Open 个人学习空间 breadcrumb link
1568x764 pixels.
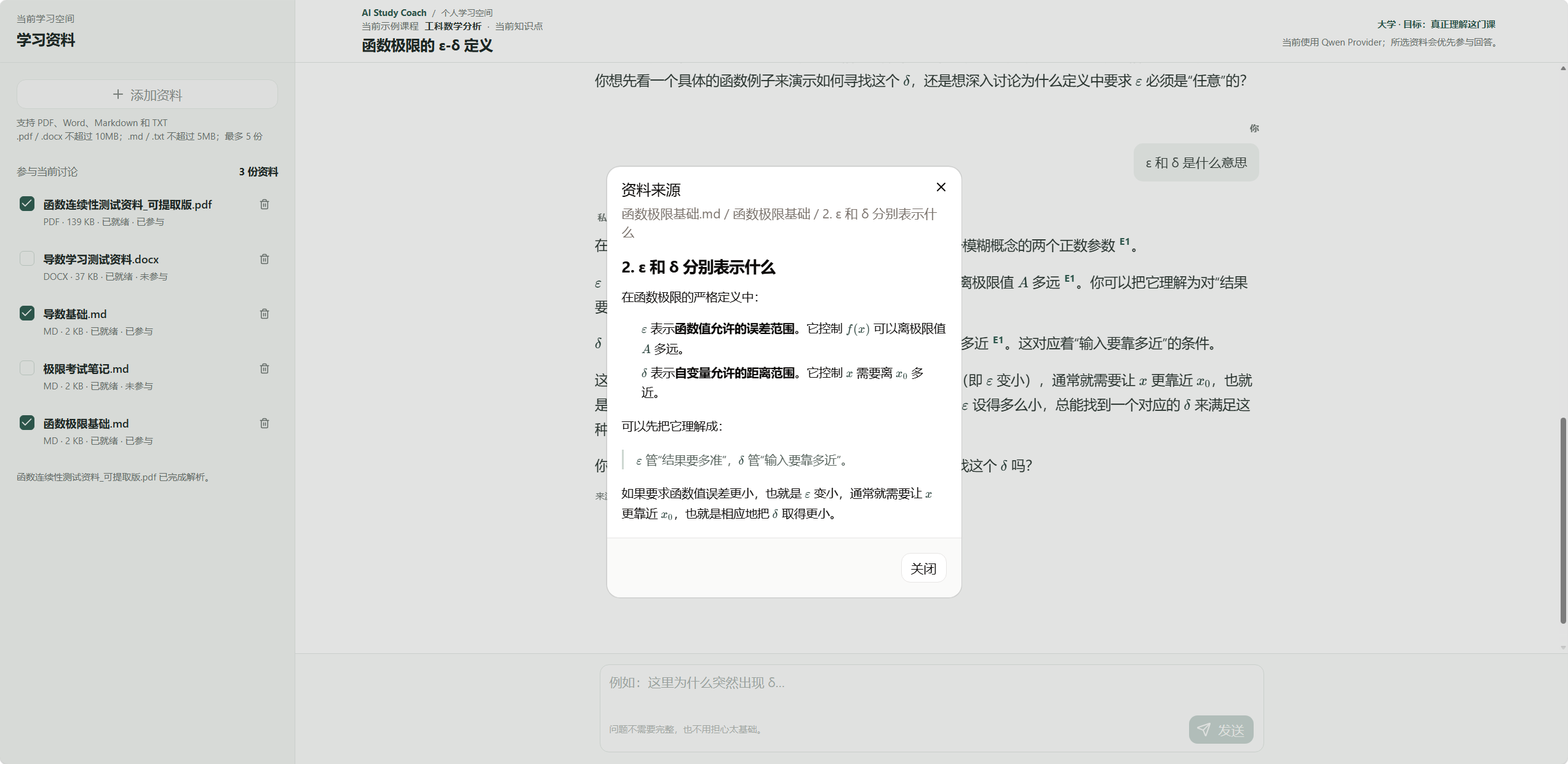coord(467,12)
